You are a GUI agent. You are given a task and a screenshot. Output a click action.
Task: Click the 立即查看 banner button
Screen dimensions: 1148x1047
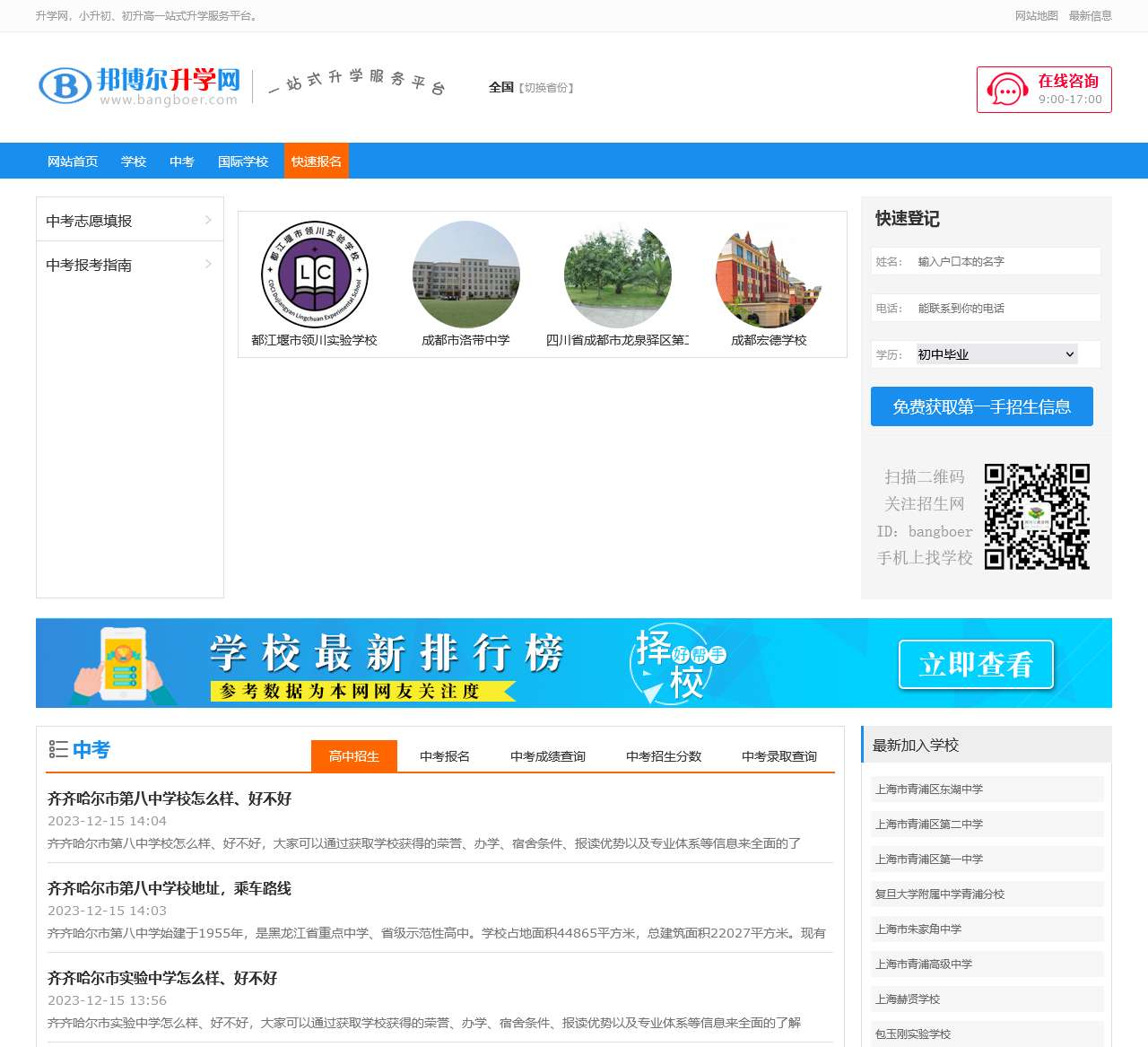tap(976, 665)
